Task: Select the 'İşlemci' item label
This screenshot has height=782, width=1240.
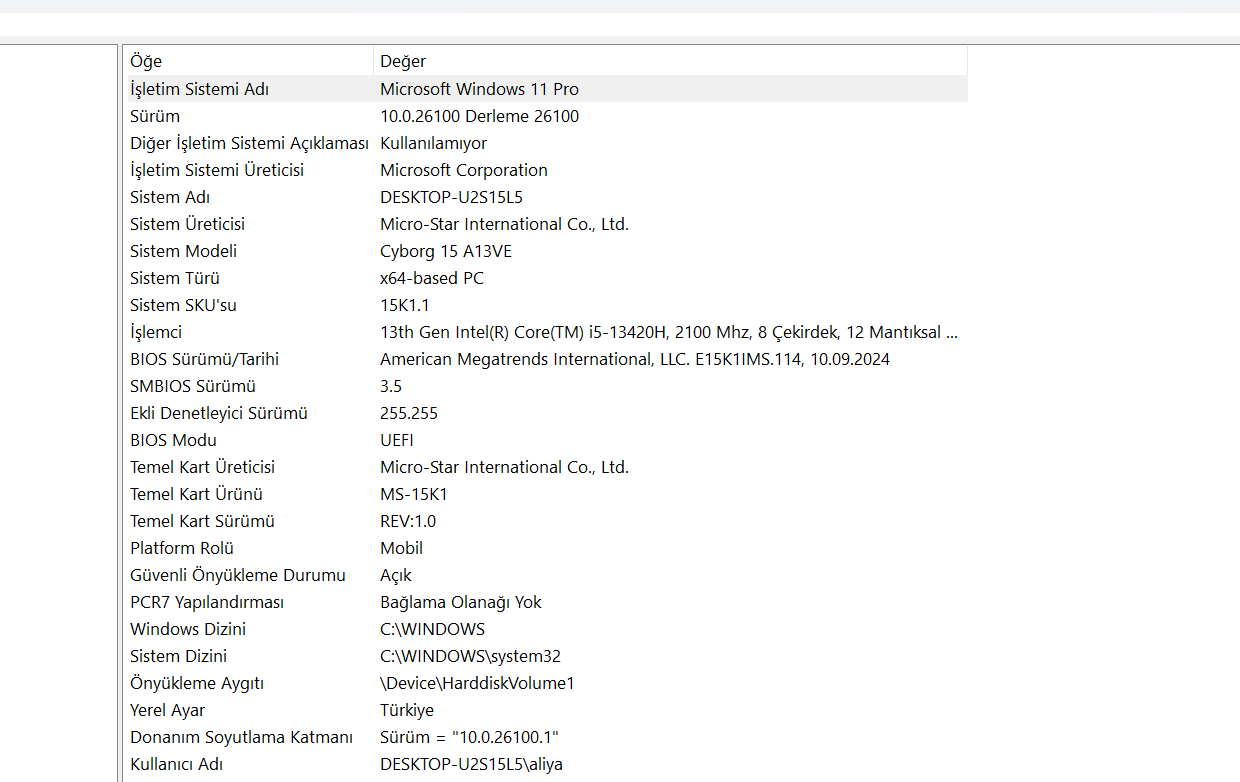Action: (x=156, y=332)
